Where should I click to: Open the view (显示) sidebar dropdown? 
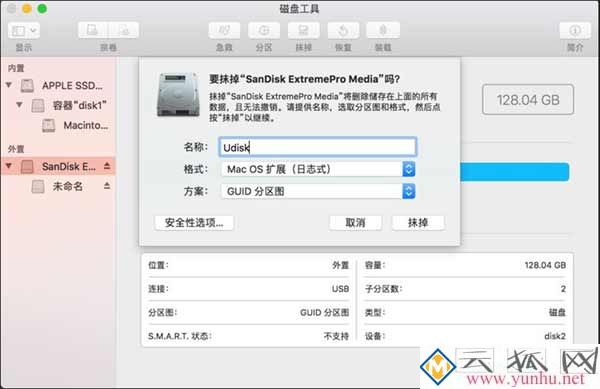pos(24,31)
